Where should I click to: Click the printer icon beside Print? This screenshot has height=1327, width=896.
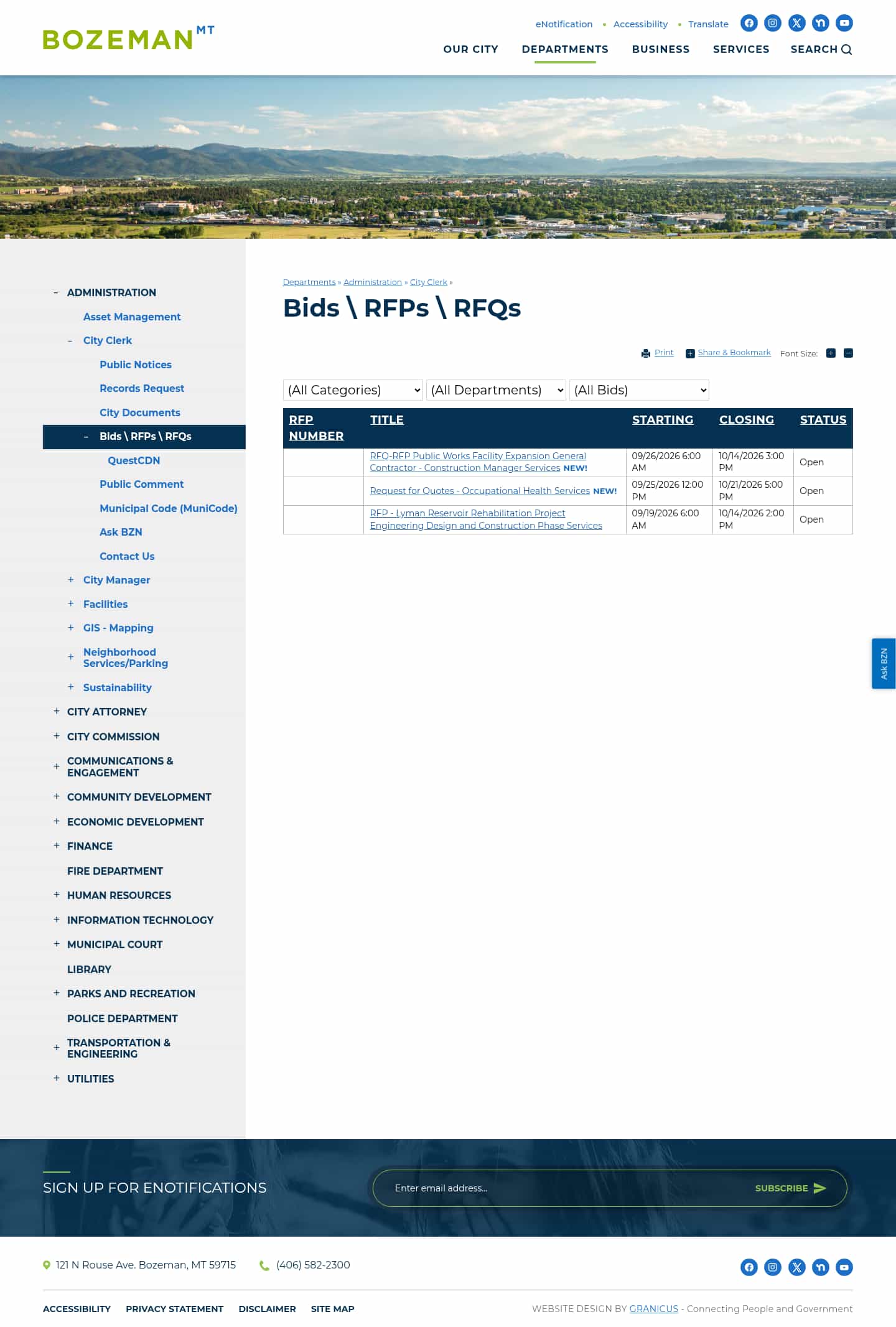[646, 353]
